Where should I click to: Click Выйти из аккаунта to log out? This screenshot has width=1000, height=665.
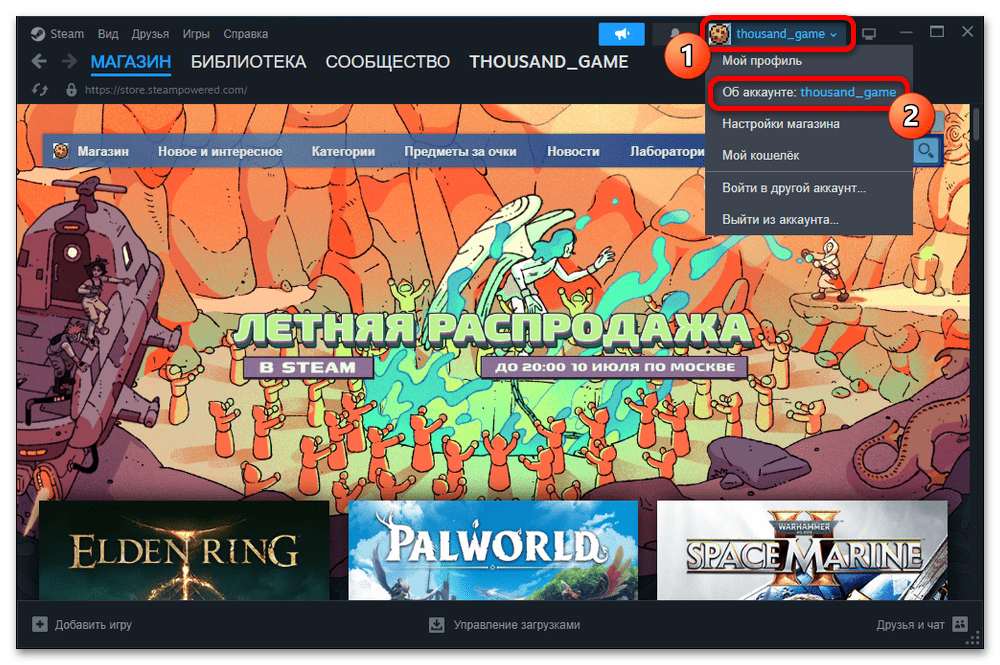780,218
